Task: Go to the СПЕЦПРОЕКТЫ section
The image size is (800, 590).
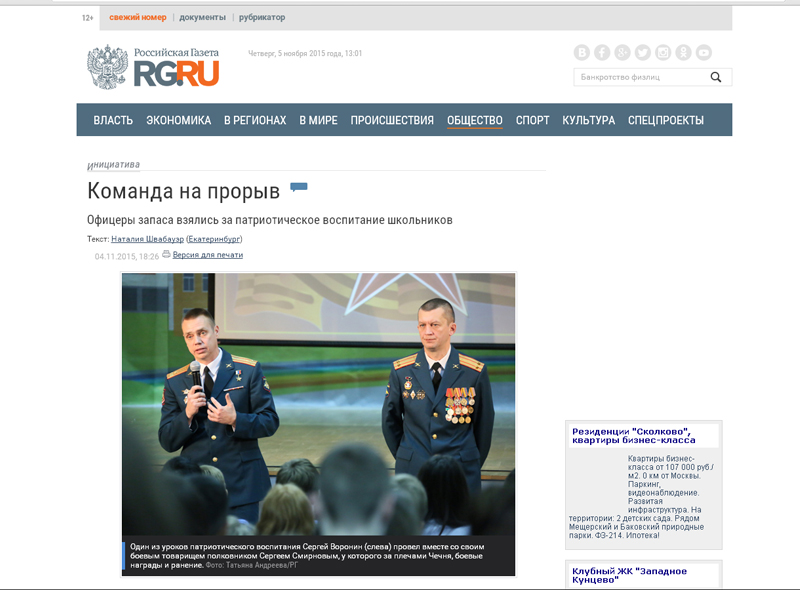Action: (x=666, y=120)
